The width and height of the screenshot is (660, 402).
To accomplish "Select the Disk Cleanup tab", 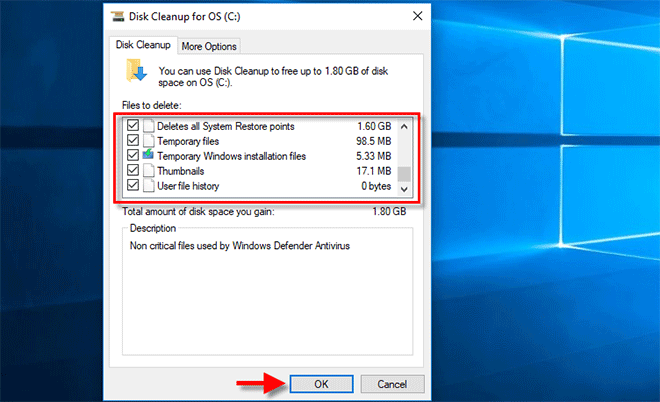I will click(x=143, y=45).
